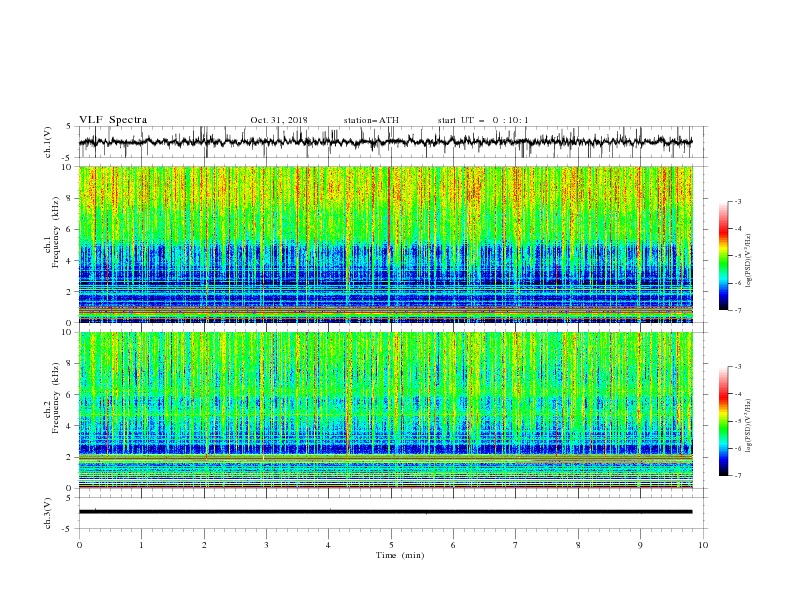
Task: Click the "5" minute tick label
Action: [x=391, y=545]
